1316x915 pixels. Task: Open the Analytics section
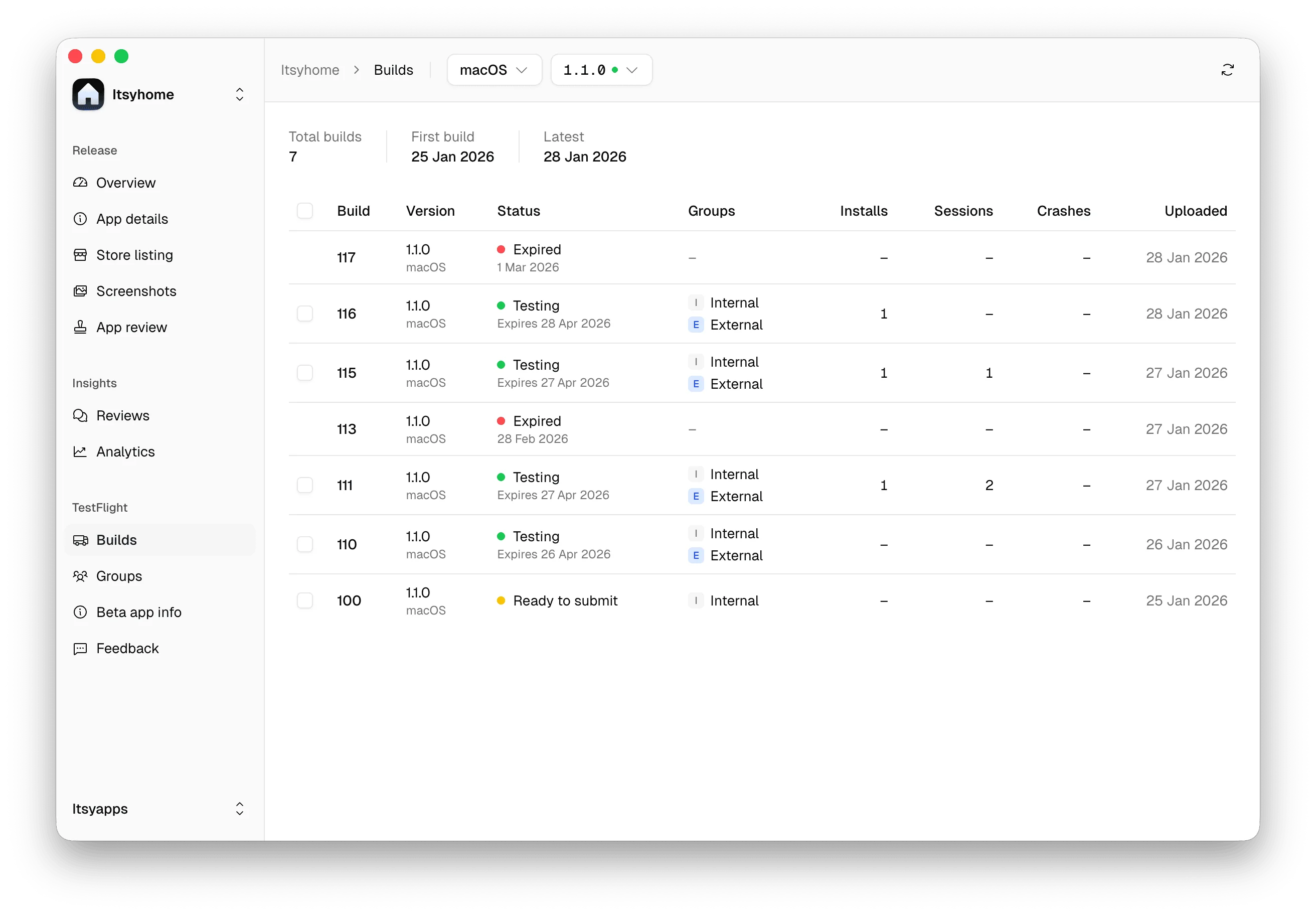coord(125,451)
